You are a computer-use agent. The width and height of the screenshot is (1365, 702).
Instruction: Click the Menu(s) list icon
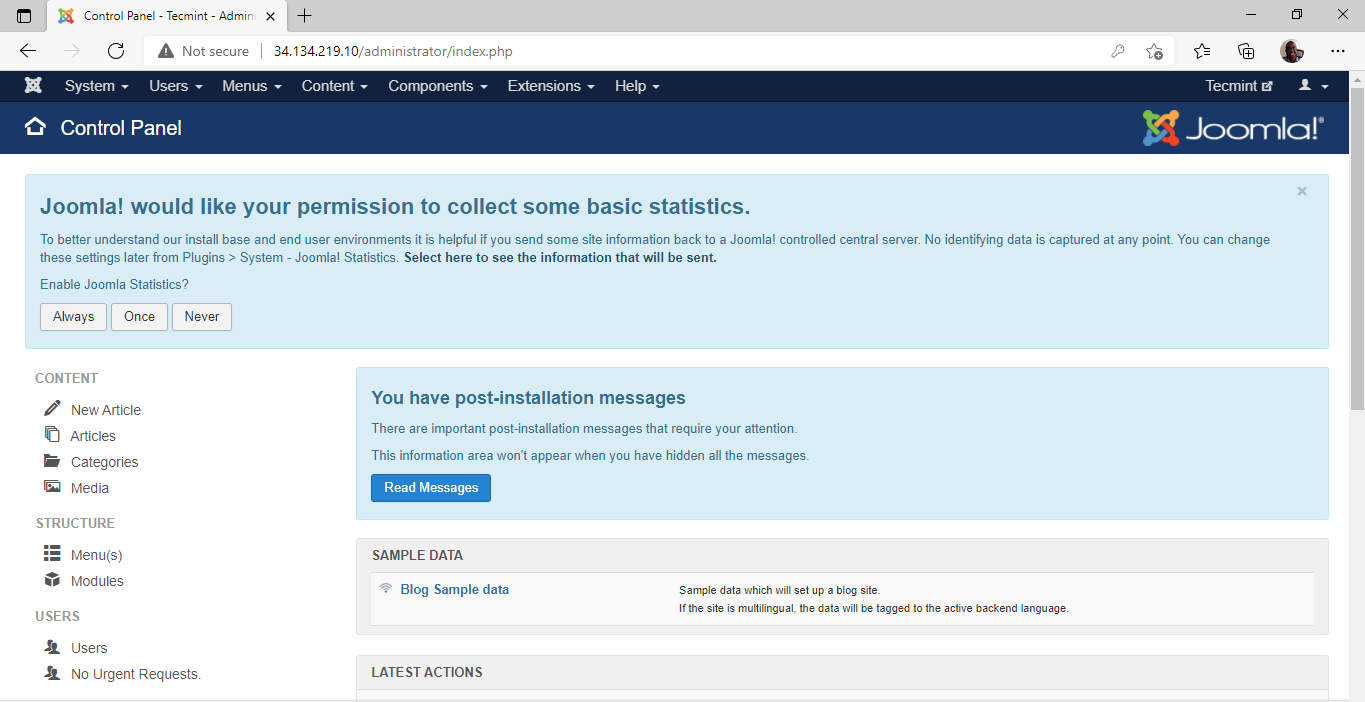(52, 553)
